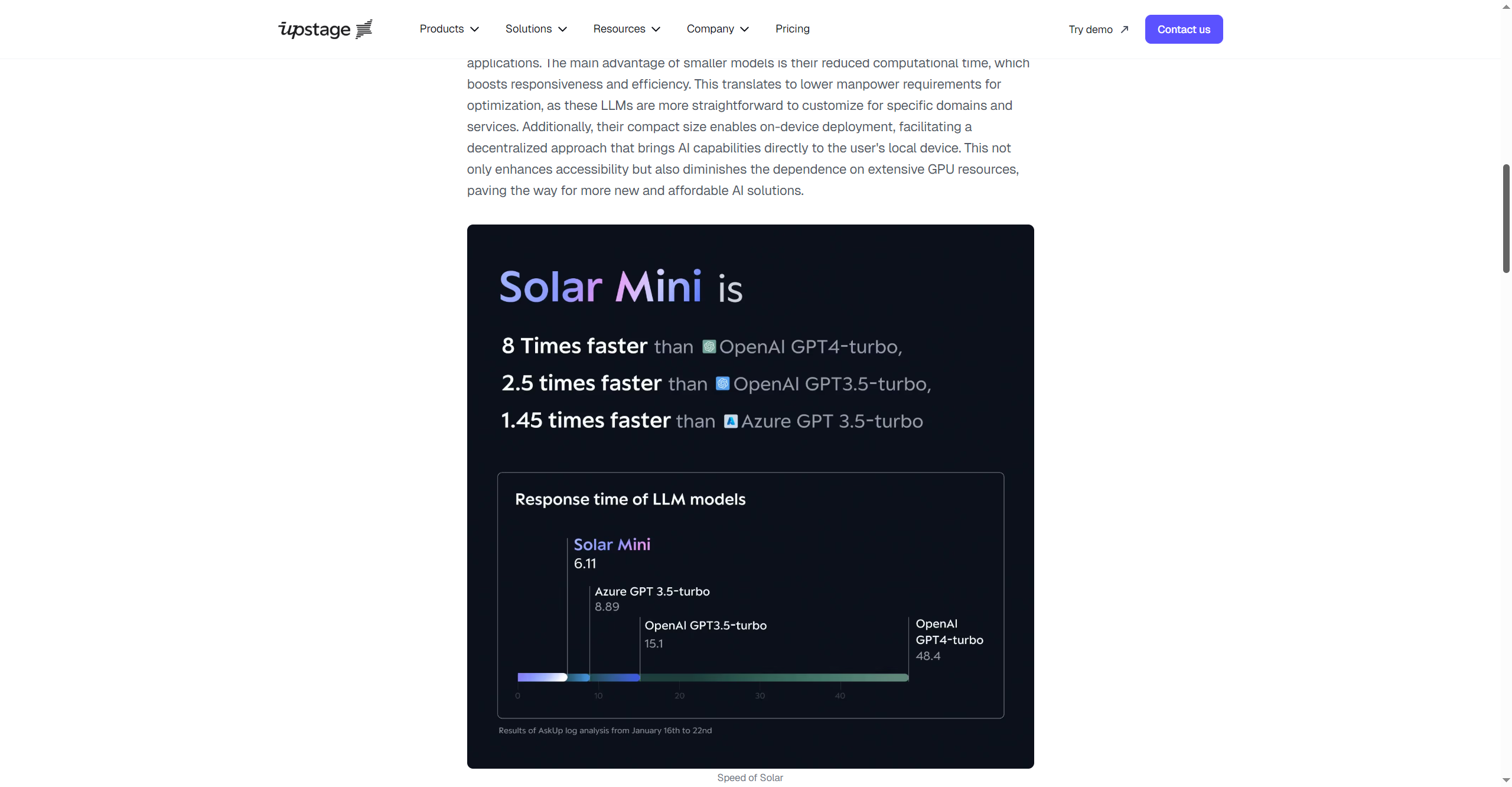
Task: Click the scrollbar down arrow
Action: click(x=1506, y=780)
